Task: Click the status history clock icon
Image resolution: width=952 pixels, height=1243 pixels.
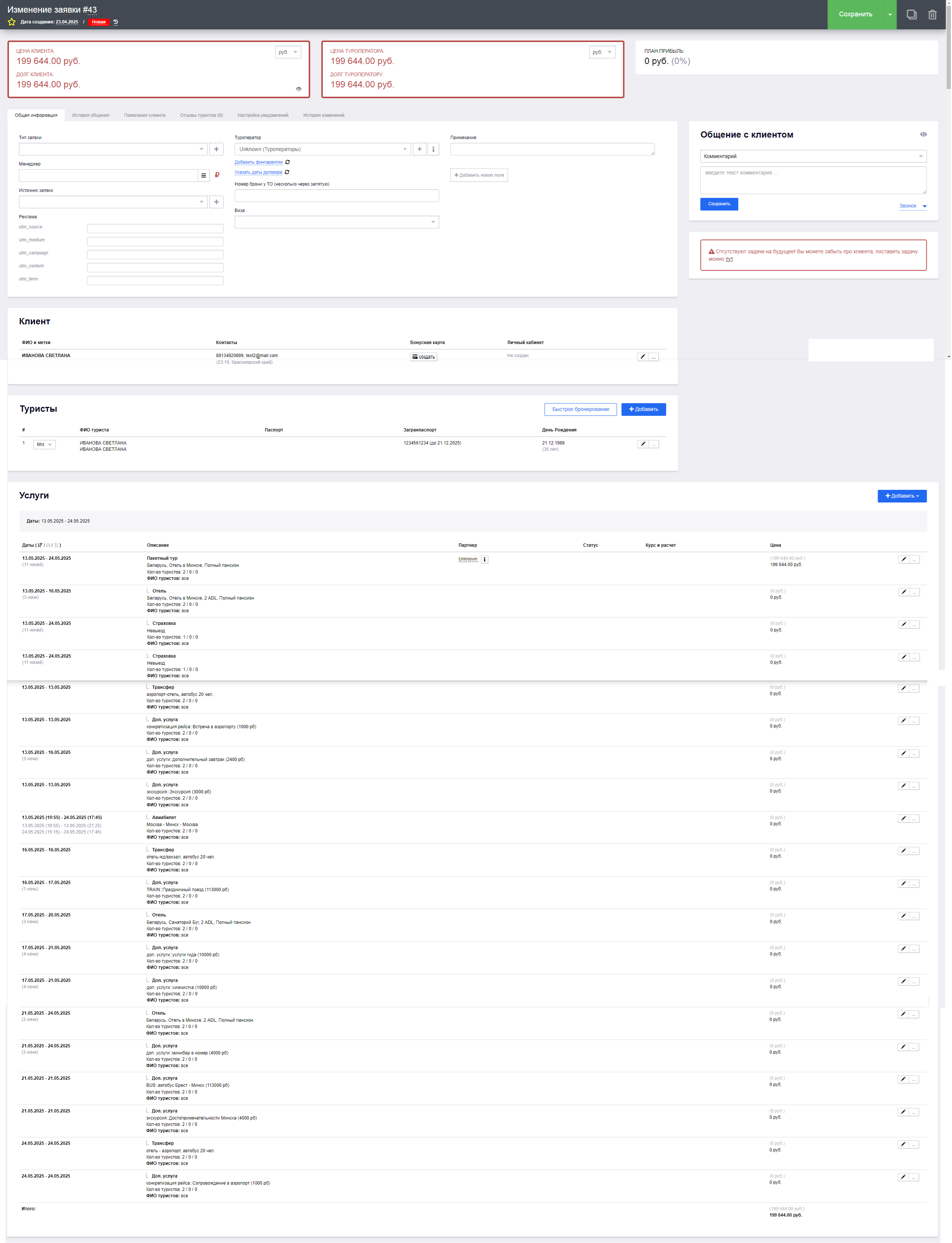Action: point(116,22)
